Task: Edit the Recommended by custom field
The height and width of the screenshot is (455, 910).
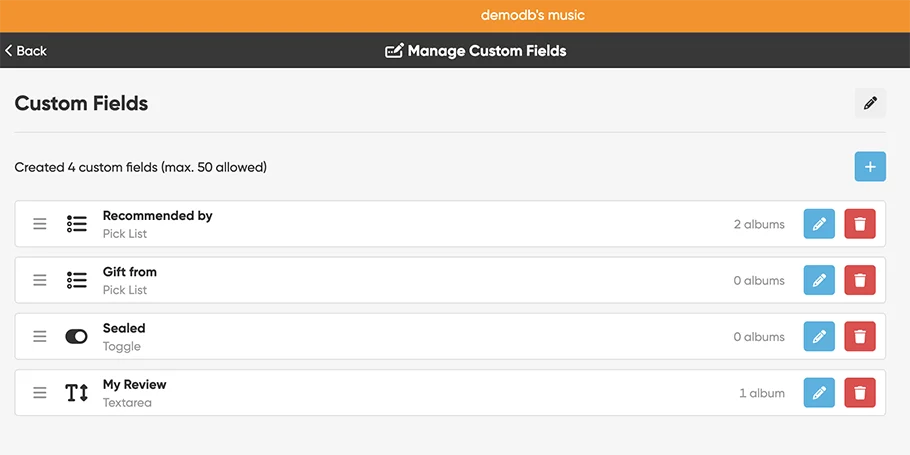Action: [818, 224]
